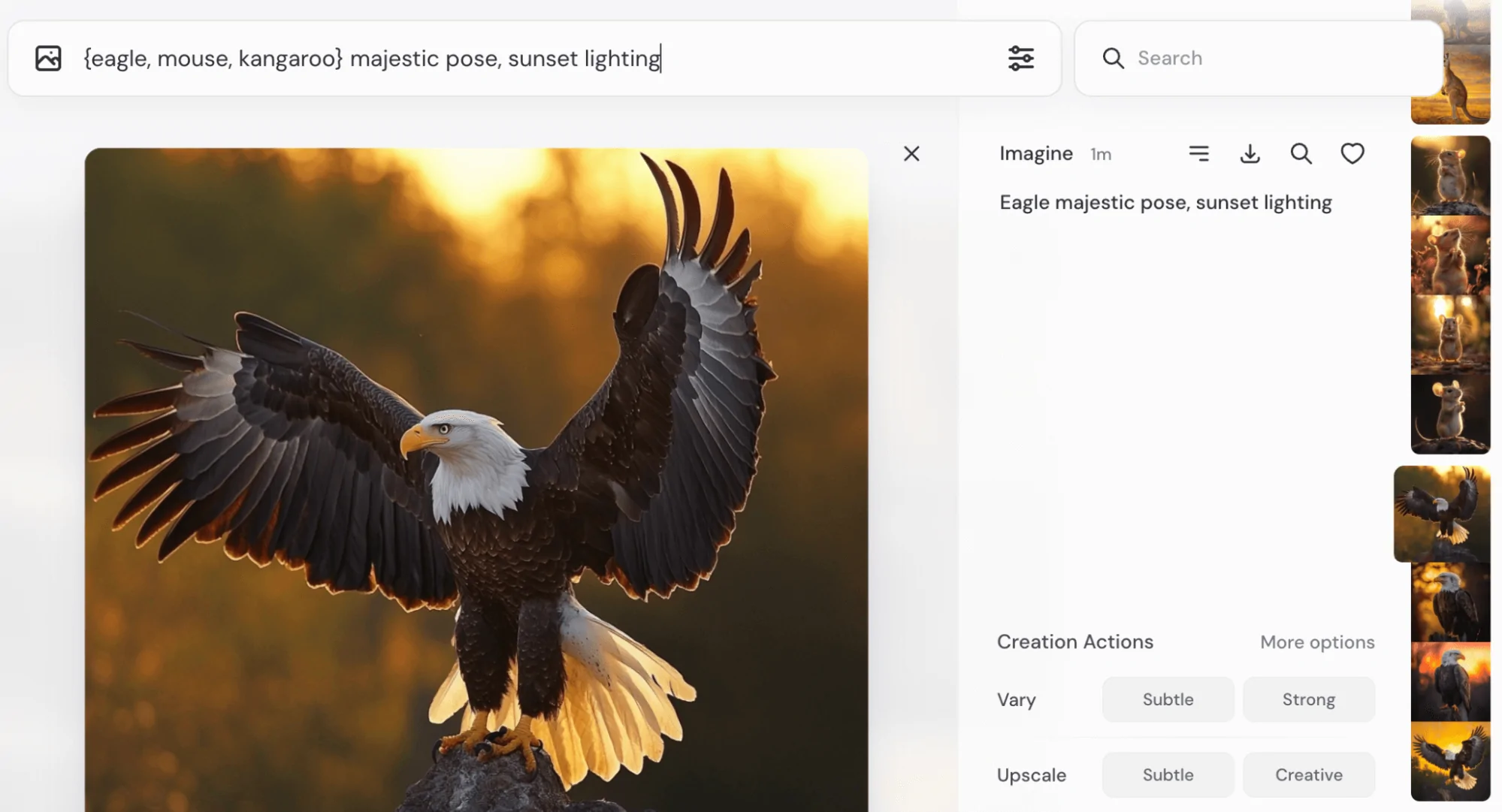
Task: Click the magnifier icon in the search bar
Action: (1113, 58)
